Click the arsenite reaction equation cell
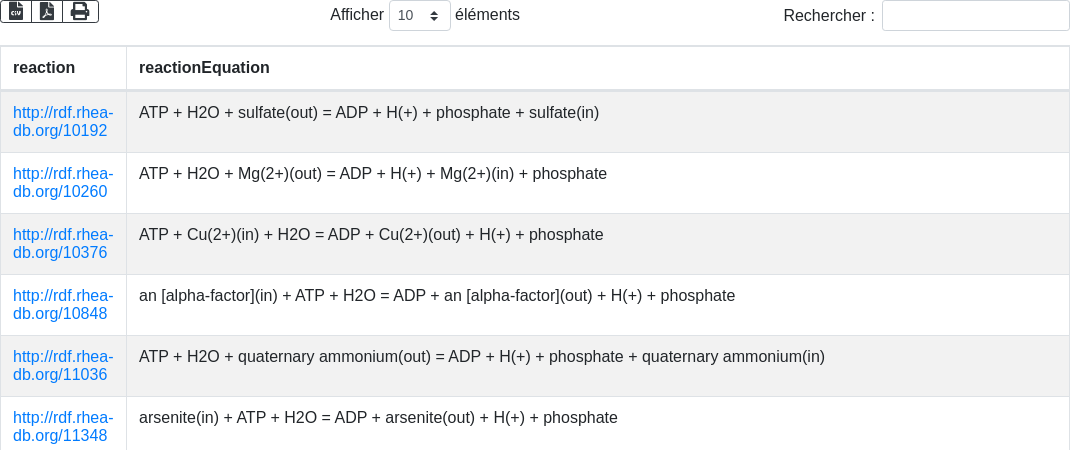1070x450 pixels. 378,418
